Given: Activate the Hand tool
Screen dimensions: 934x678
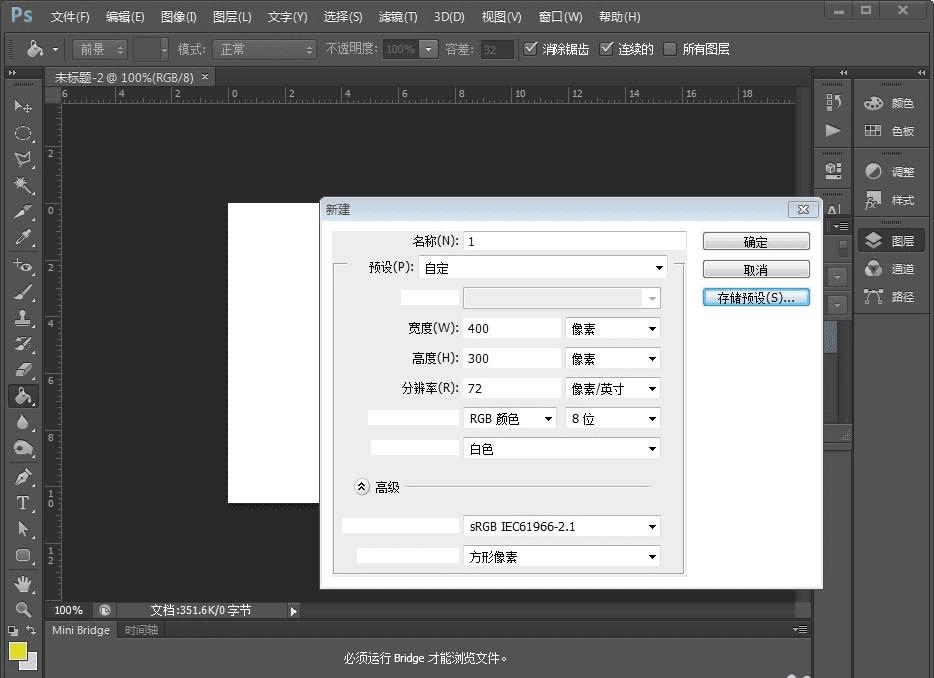Looking at the screenshot, I should pyautogui.click(x=23, y=583).
